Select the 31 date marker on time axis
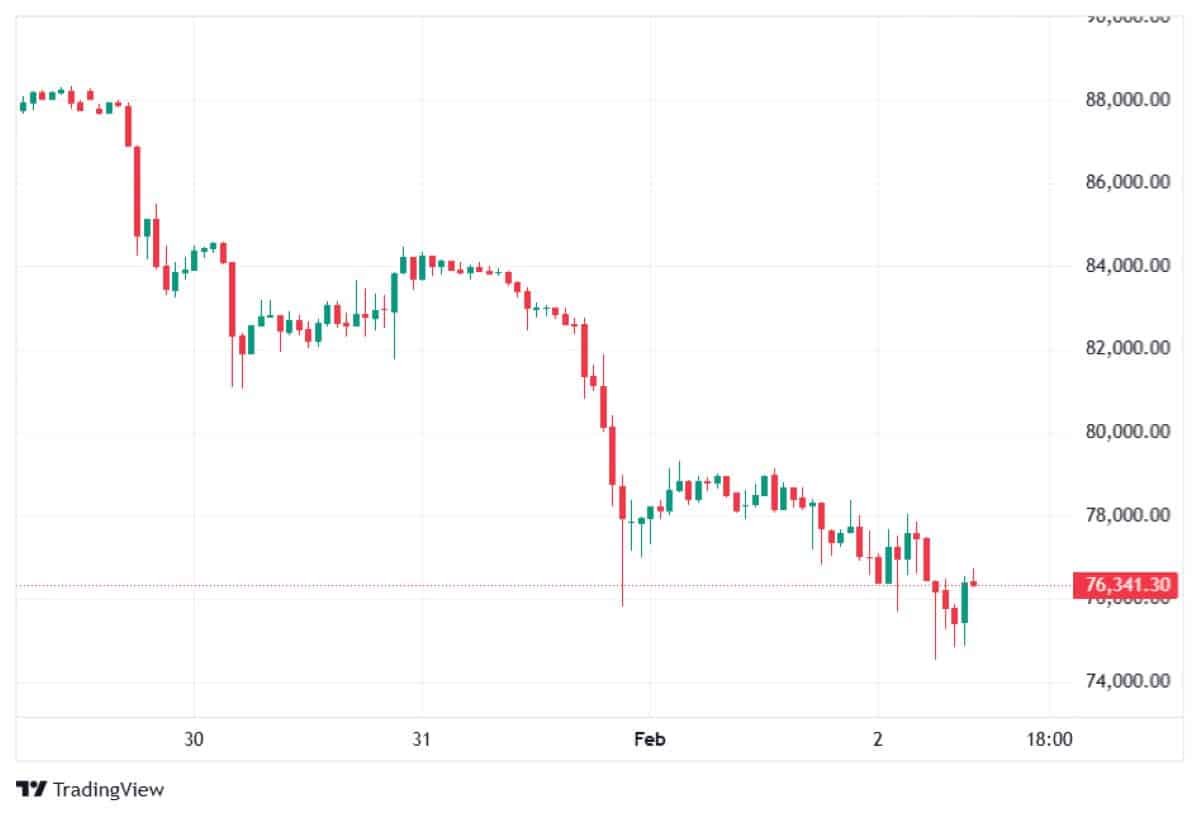 [x=421, y=740]
